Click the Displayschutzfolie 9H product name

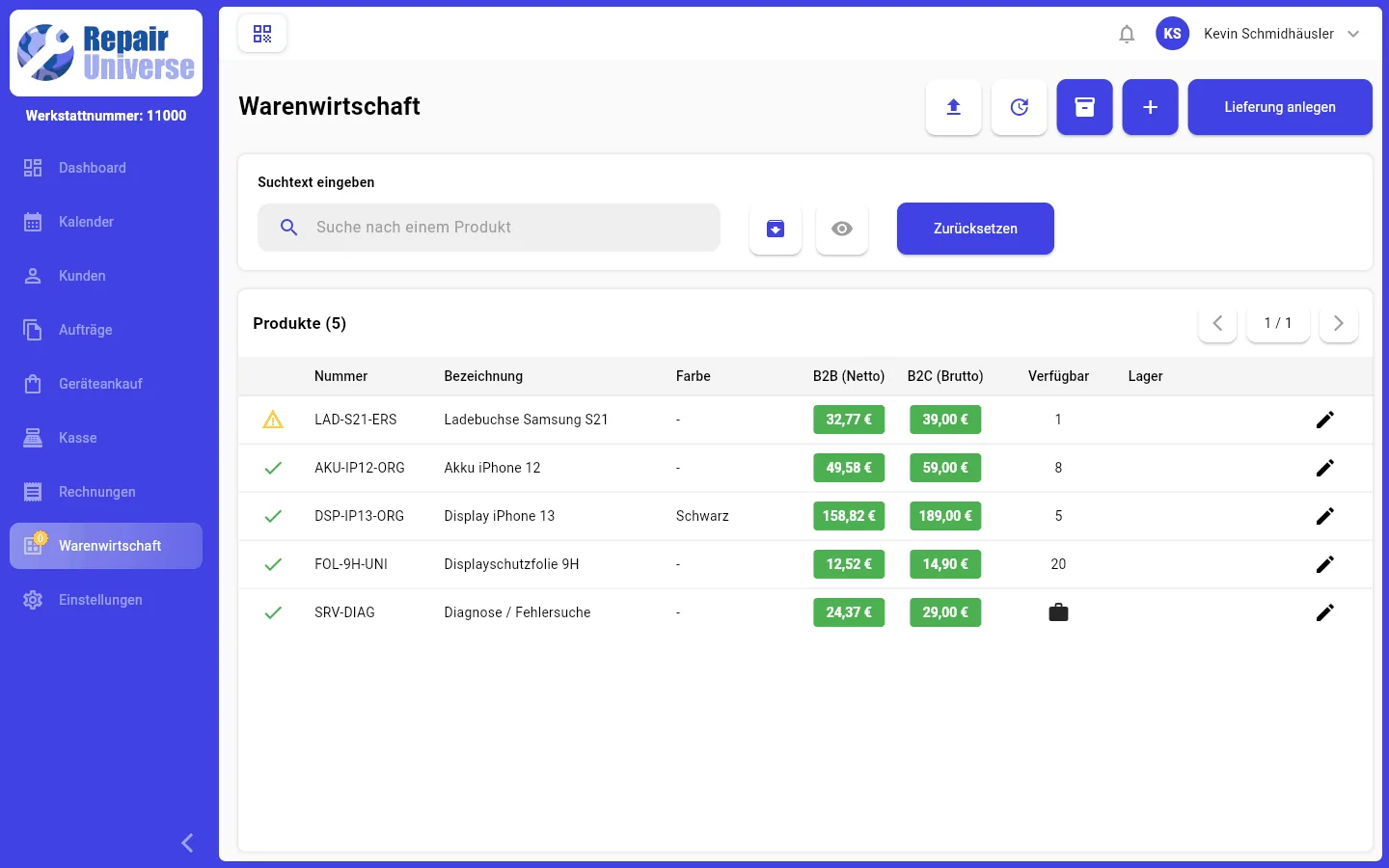click(511, 564)
